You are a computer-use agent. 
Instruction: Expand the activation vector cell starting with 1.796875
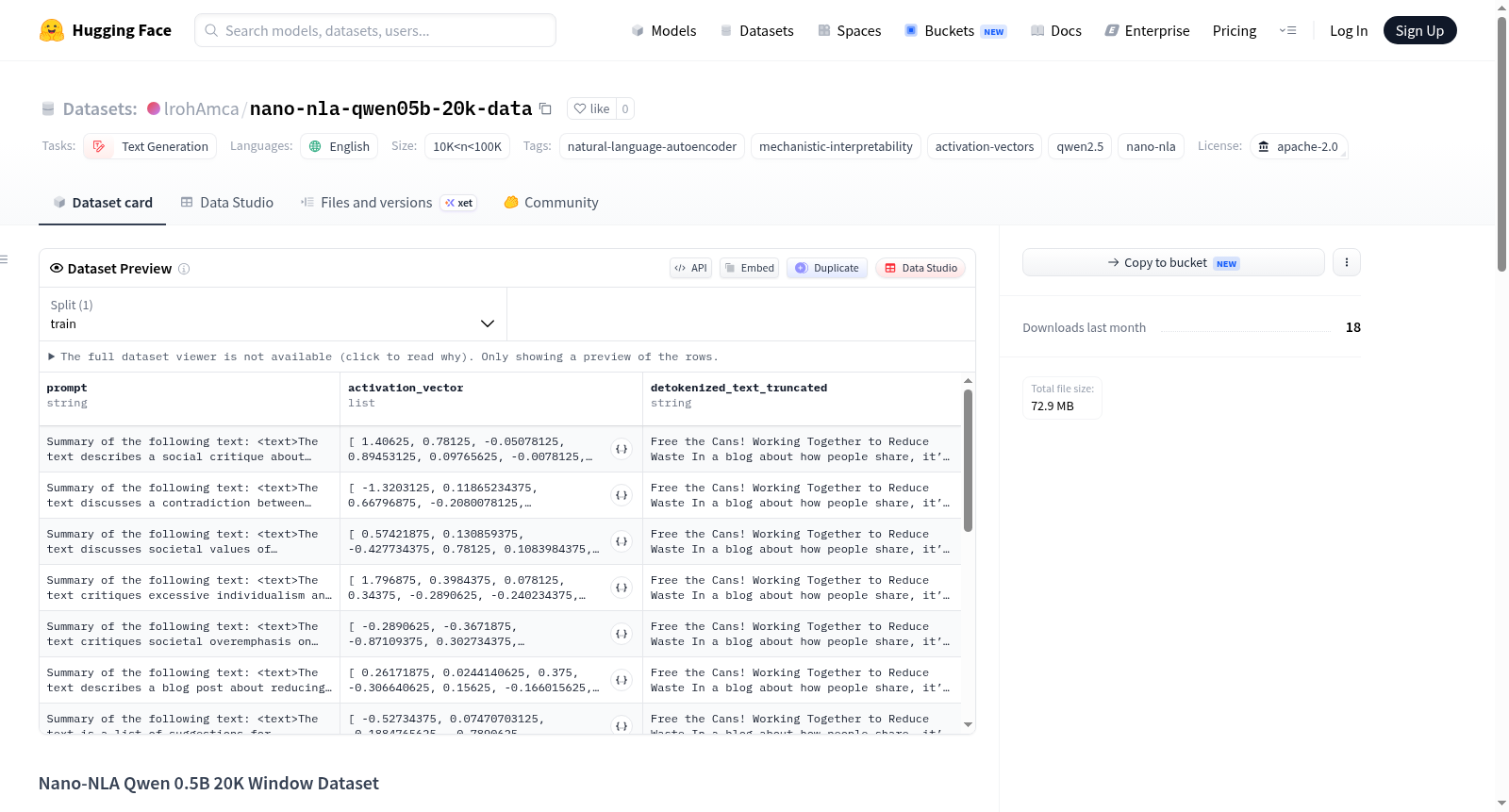[622, 588]
